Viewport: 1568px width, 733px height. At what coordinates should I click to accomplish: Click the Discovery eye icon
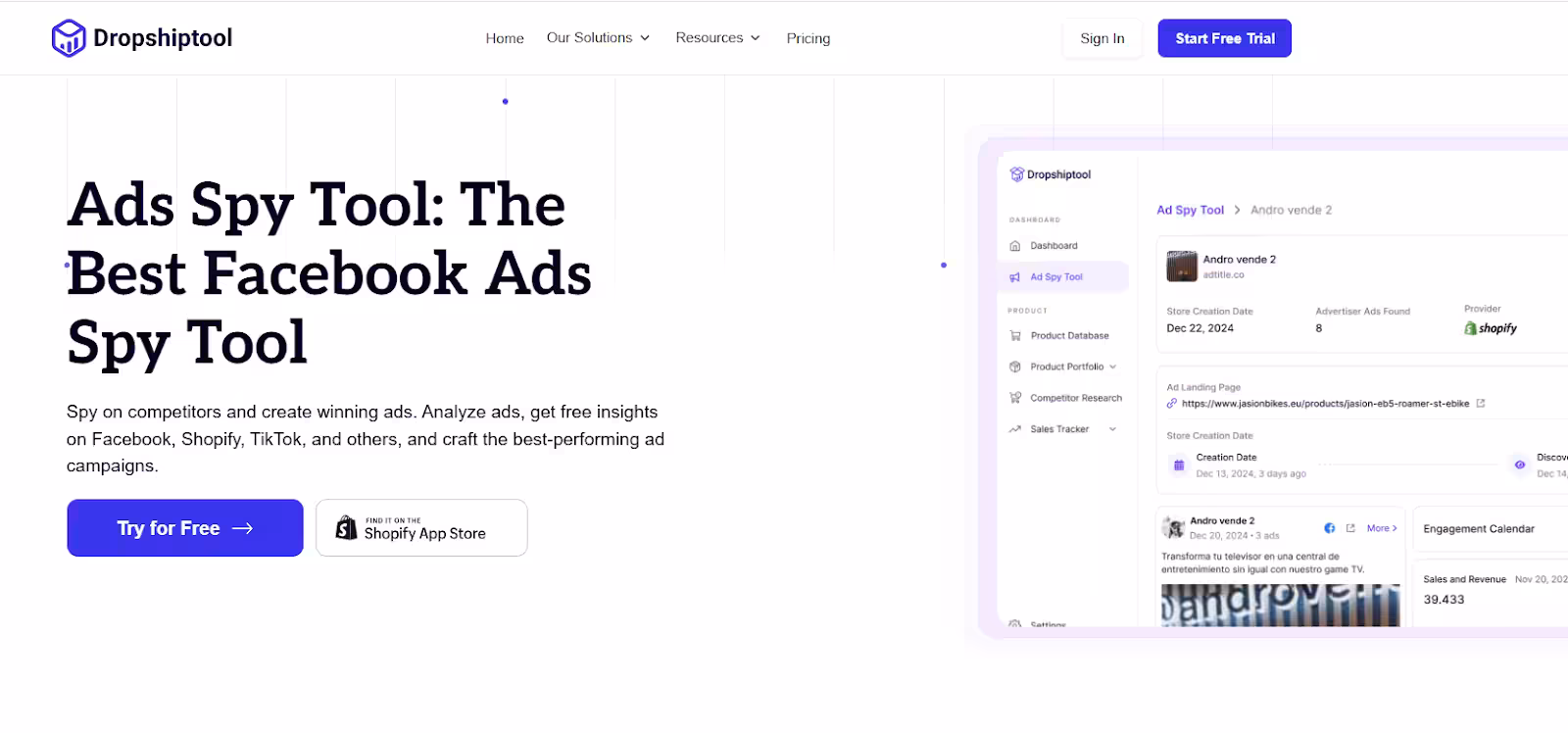click(1520, 464)
